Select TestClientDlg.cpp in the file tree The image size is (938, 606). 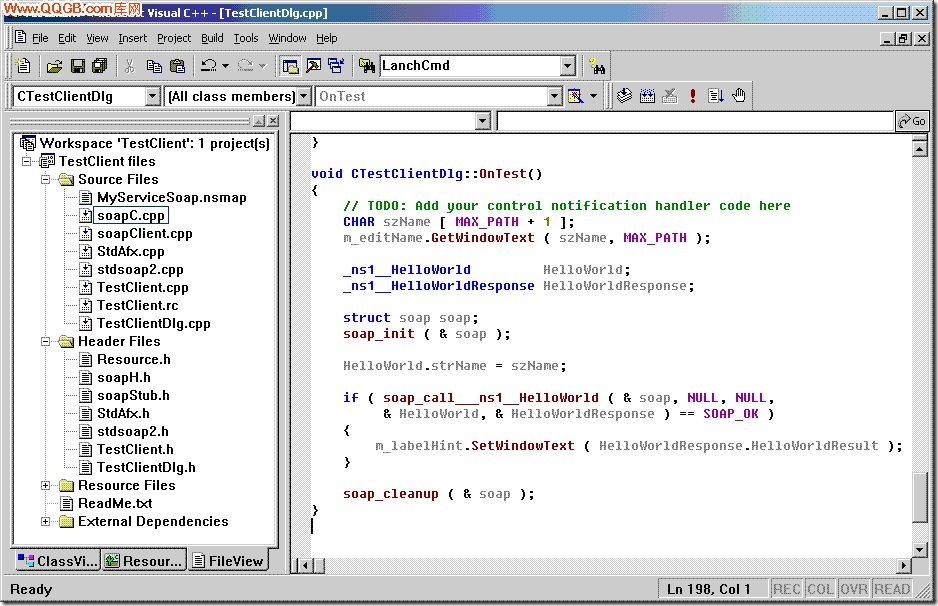pyautogui.click(x=154, y=324)
